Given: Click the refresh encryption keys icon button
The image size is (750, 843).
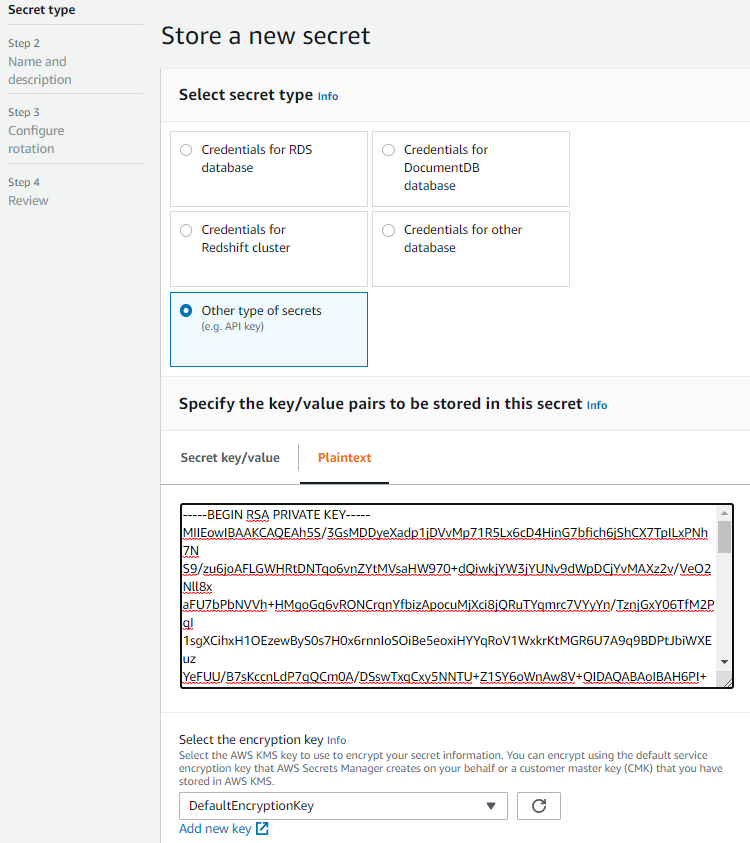Looking at the screenshot, I should click(x=539, y=805).
